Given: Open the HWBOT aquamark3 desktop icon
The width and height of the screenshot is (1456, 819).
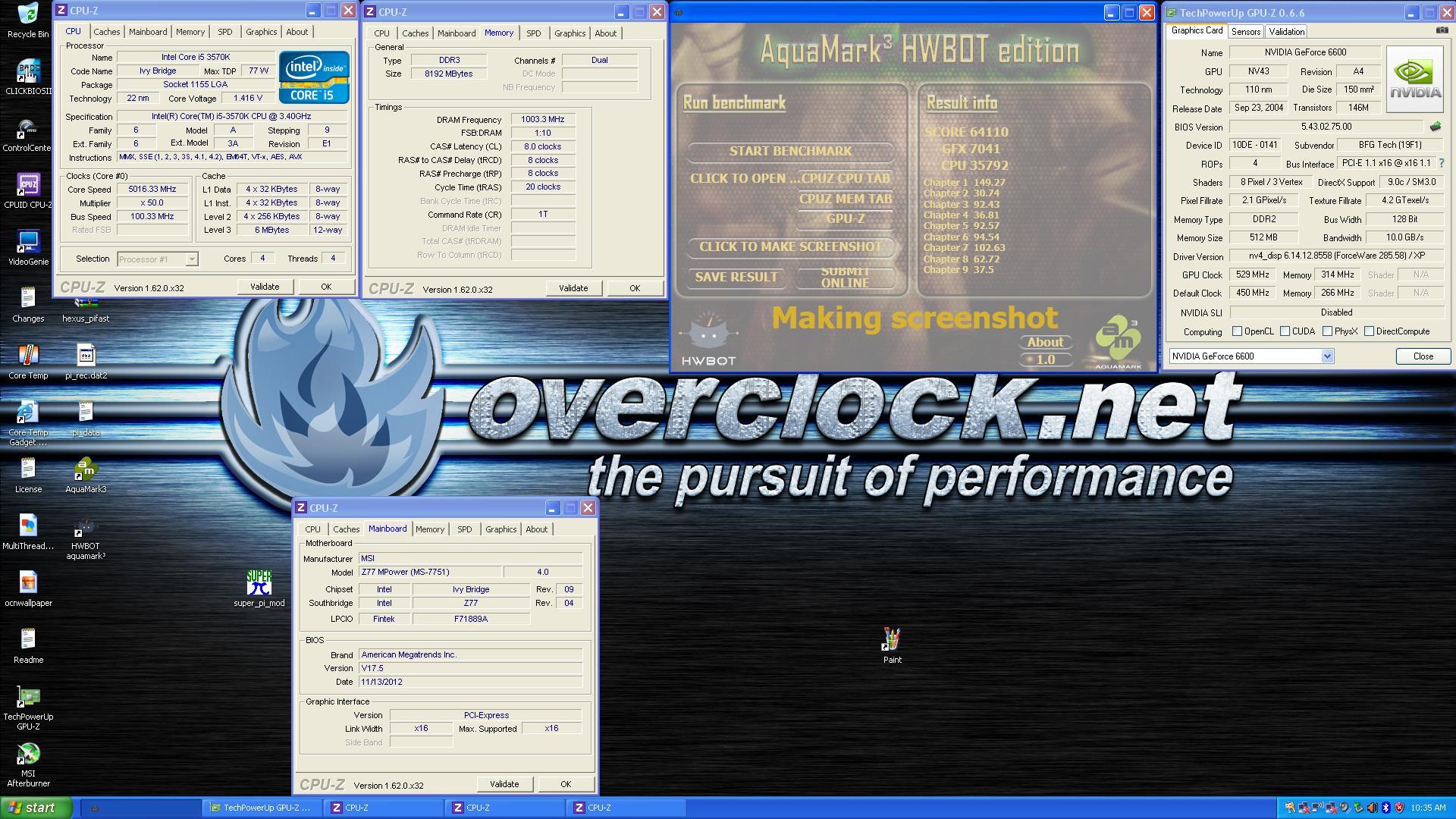Looking at the screenshot, I should [86, 537].
